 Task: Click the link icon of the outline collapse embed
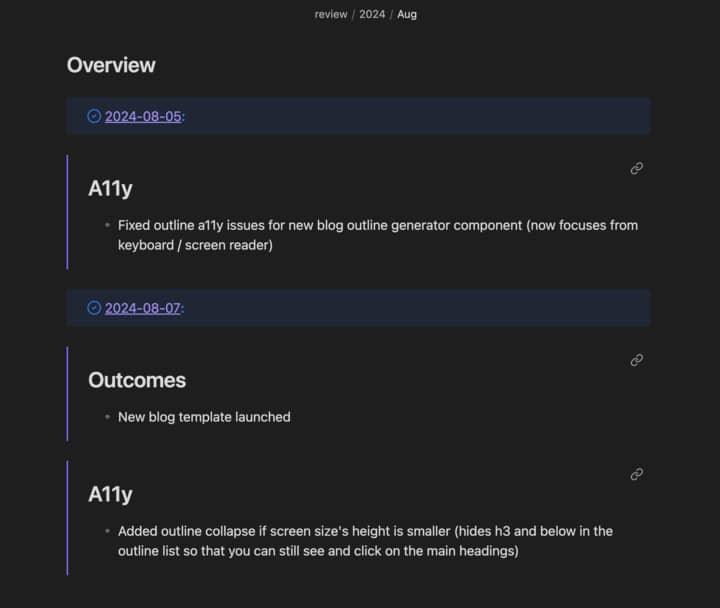(x=636, y=475)
